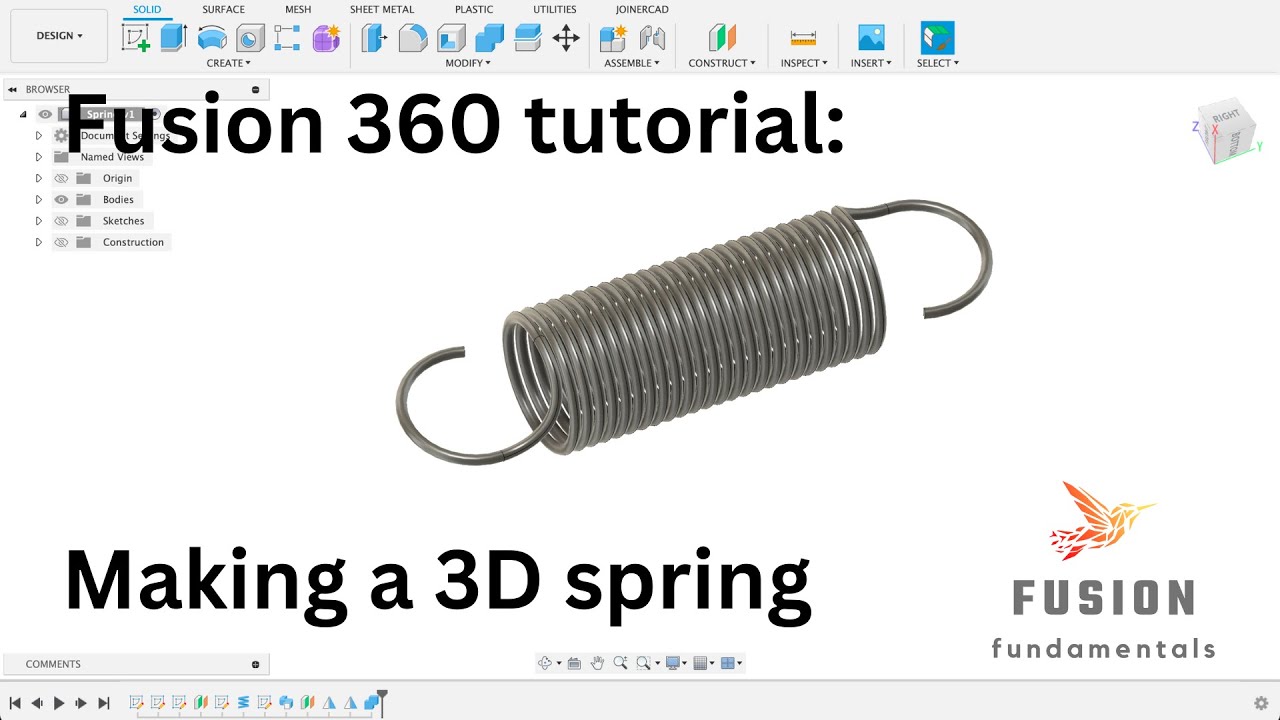
Task: Select the Create Form tool
Action: (326, 38)
